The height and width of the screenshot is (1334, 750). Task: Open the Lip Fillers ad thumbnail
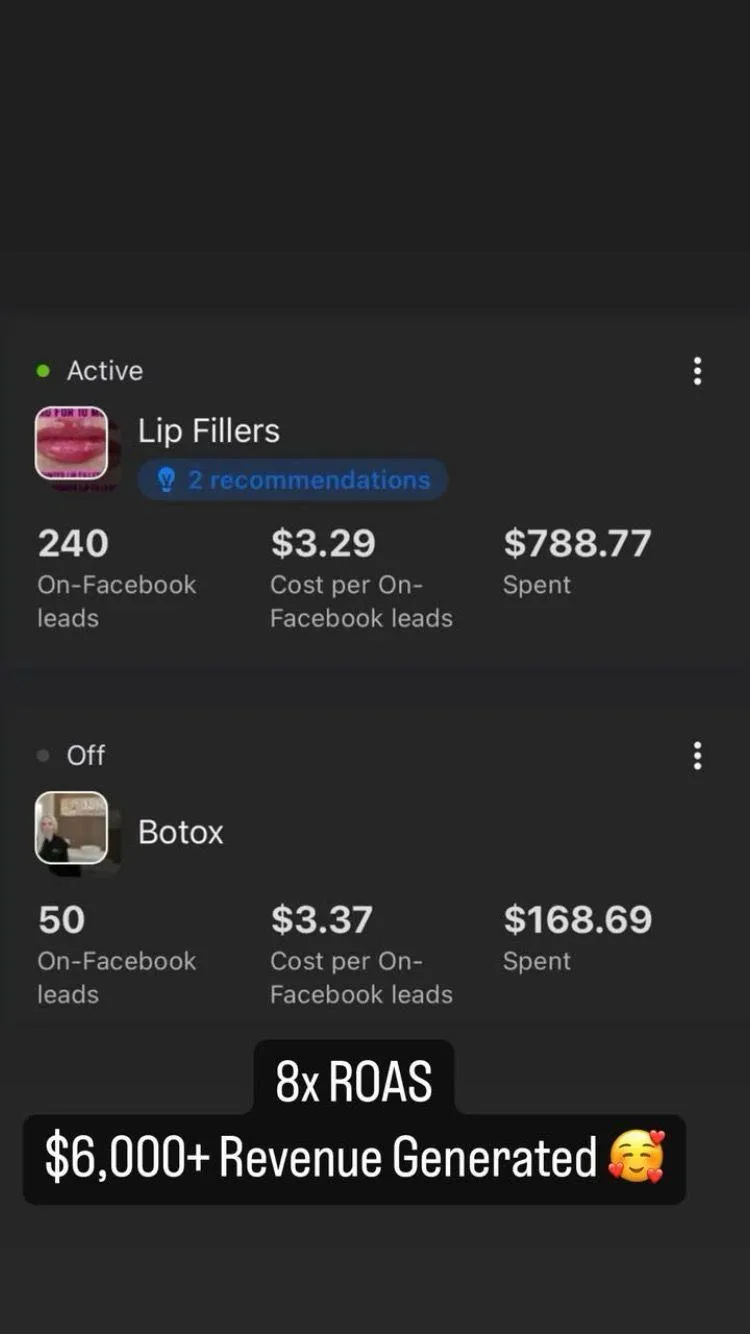pos(71,443)
